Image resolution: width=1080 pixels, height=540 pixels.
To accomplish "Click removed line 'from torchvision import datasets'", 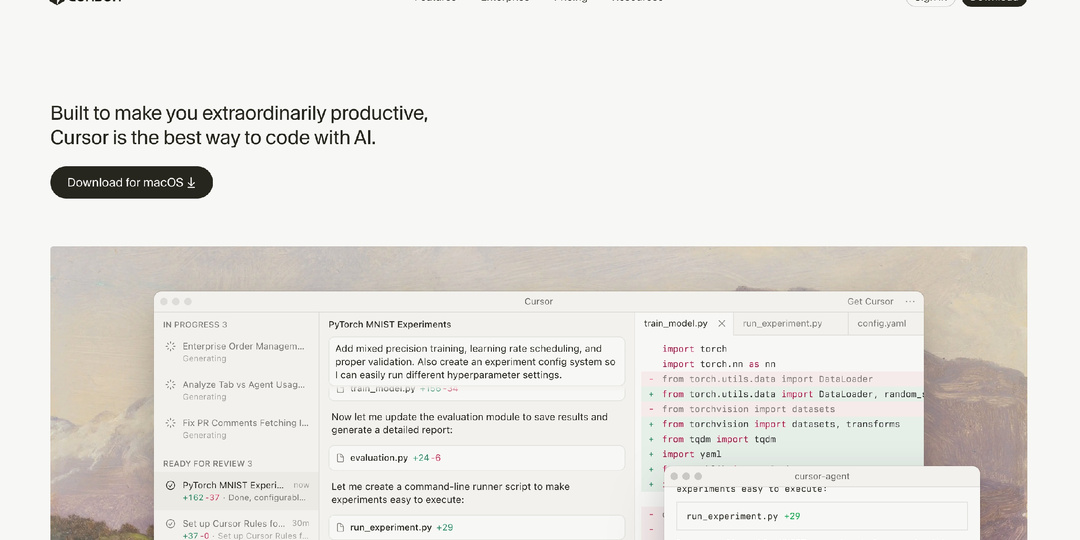I will click(x=782, y=409).
